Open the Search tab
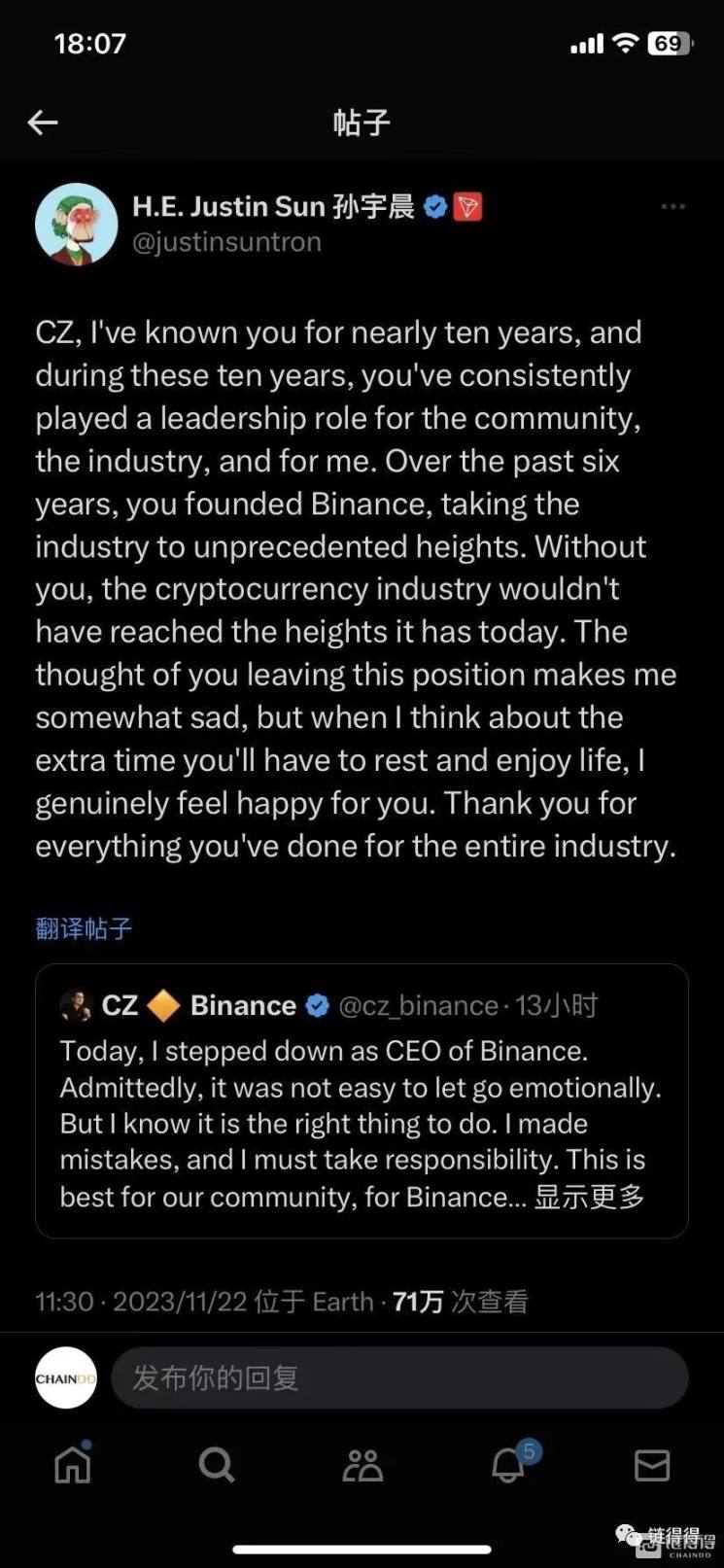 click(217, 1464)
